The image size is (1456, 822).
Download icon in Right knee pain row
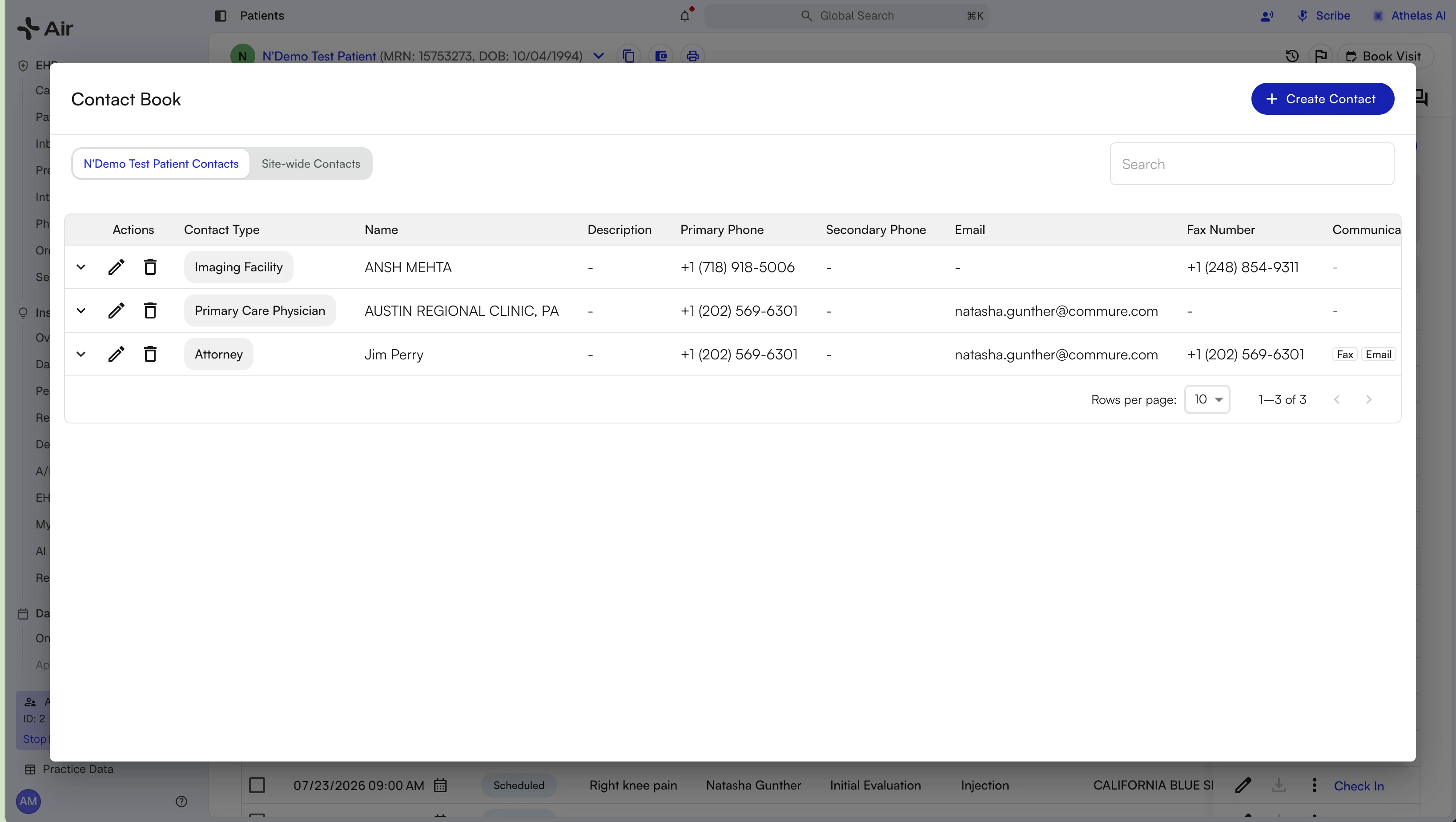click(1279, 785)
